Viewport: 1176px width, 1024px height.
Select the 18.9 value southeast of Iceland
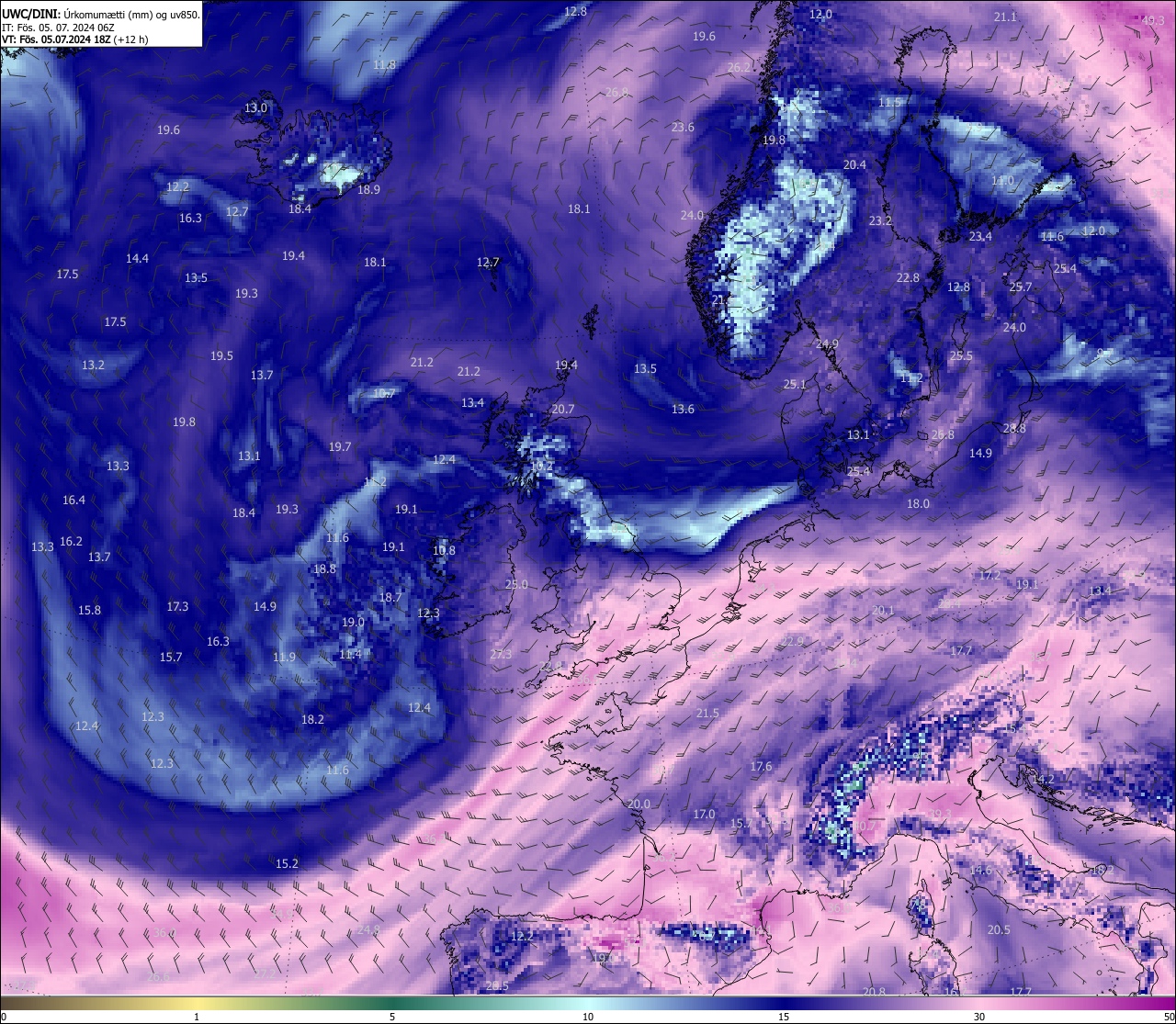368,190
